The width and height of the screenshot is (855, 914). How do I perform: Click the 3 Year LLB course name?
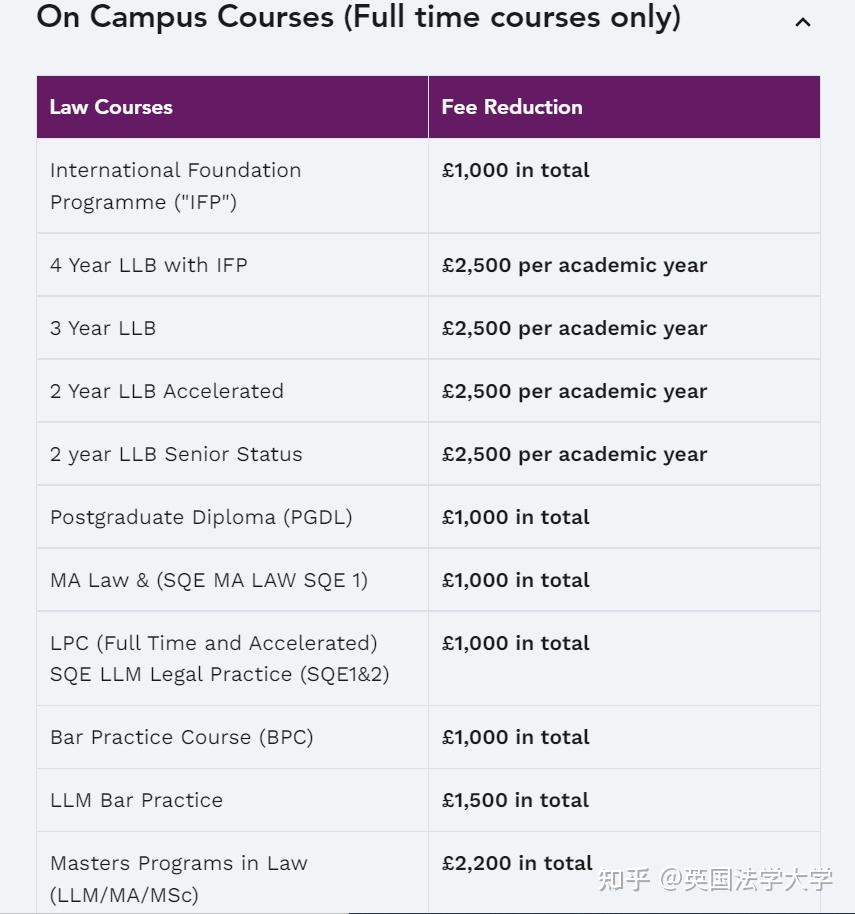[103, 328]
